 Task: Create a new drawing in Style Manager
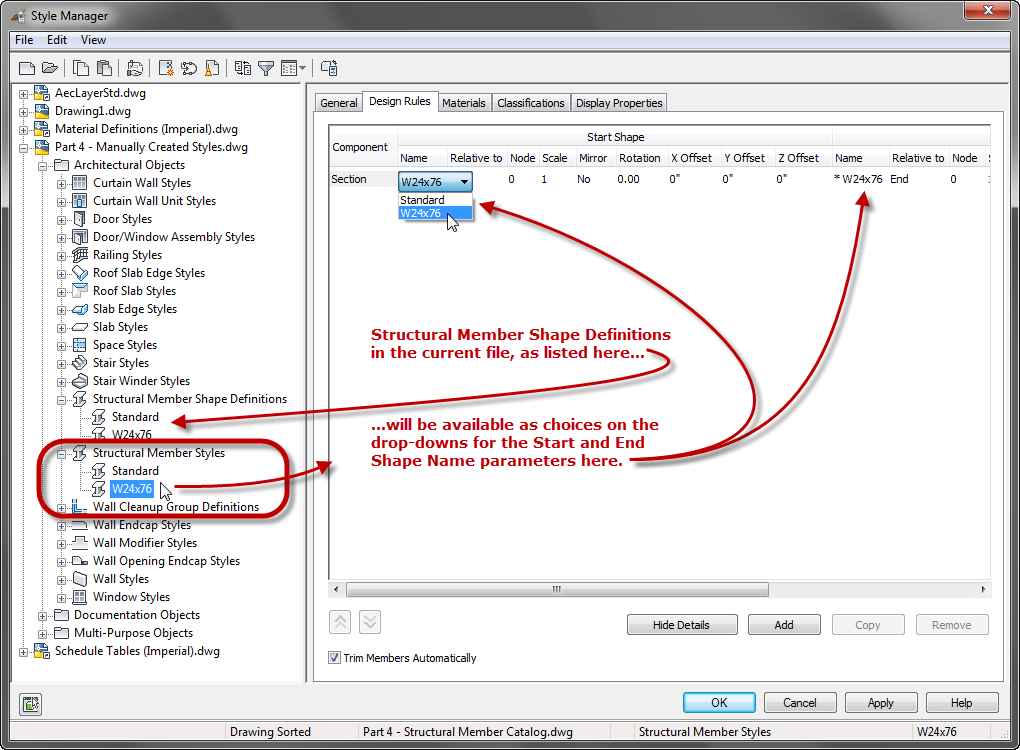[27, 68]
